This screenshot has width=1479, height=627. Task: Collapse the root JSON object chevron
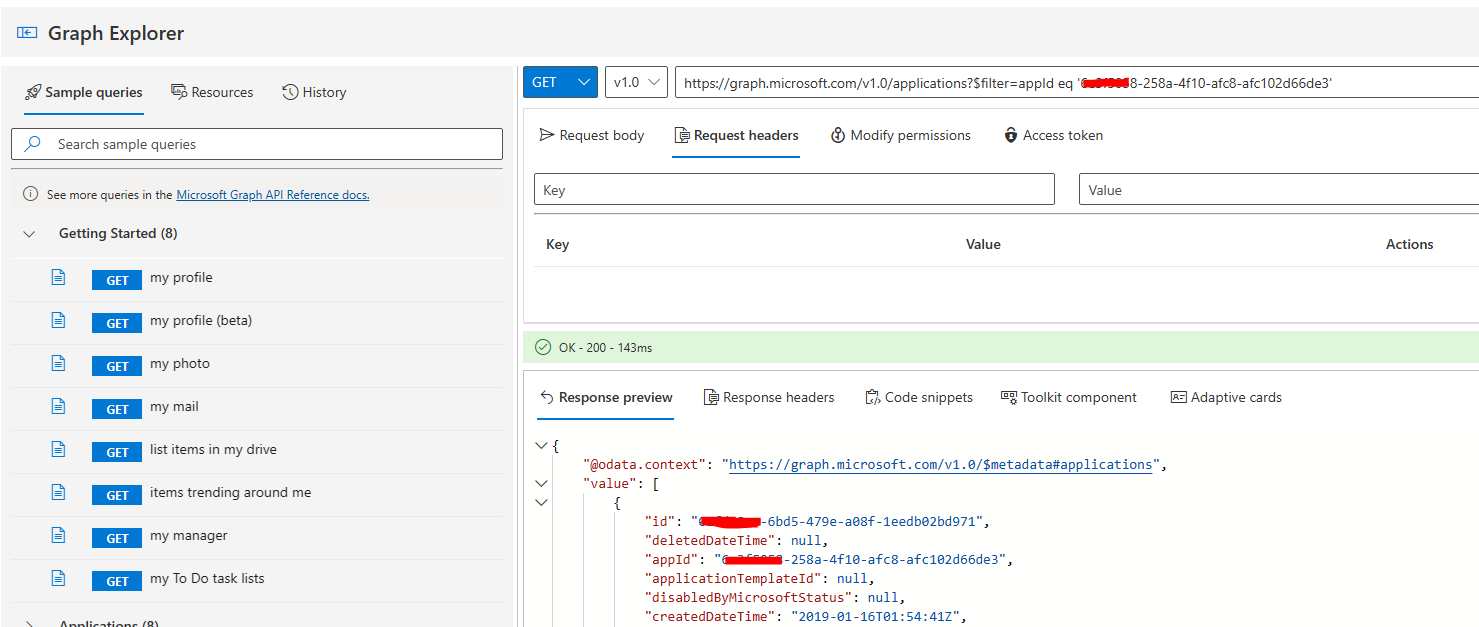click(x=541, y=446)
